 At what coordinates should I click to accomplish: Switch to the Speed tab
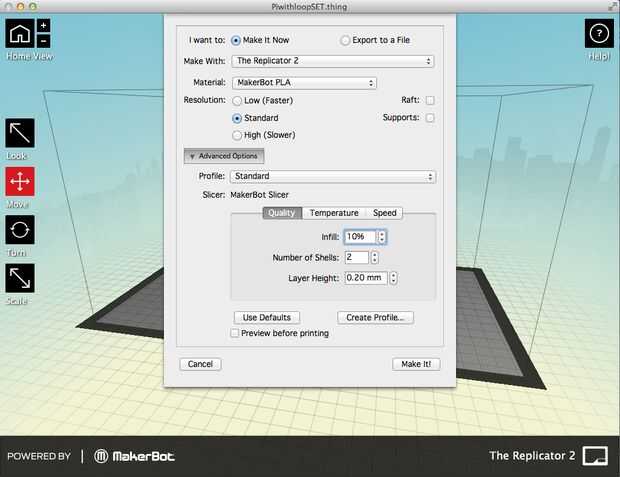[384, 213]
